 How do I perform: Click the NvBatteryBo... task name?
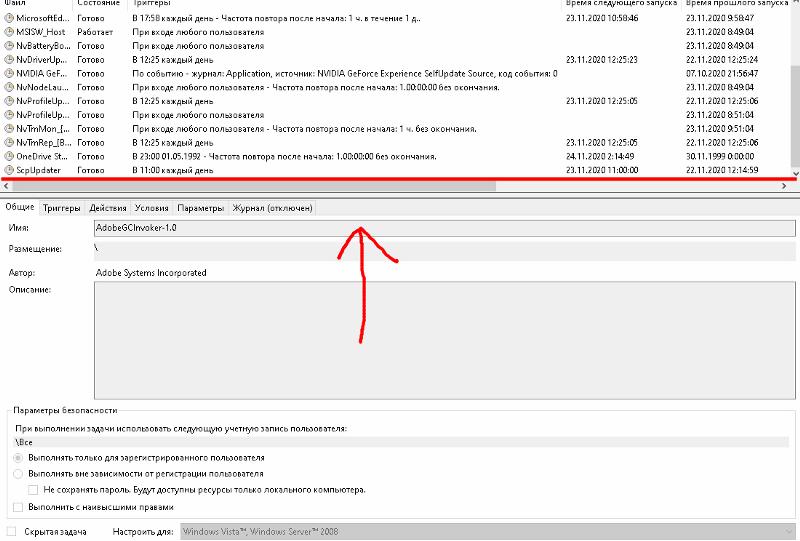[43, 45]
